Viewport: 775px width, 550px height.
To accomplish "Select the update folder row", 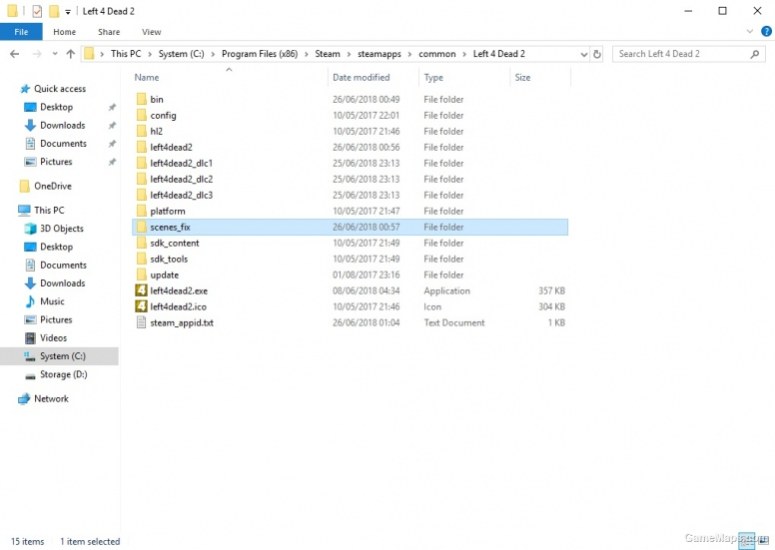I will click(x=350, y=275).
